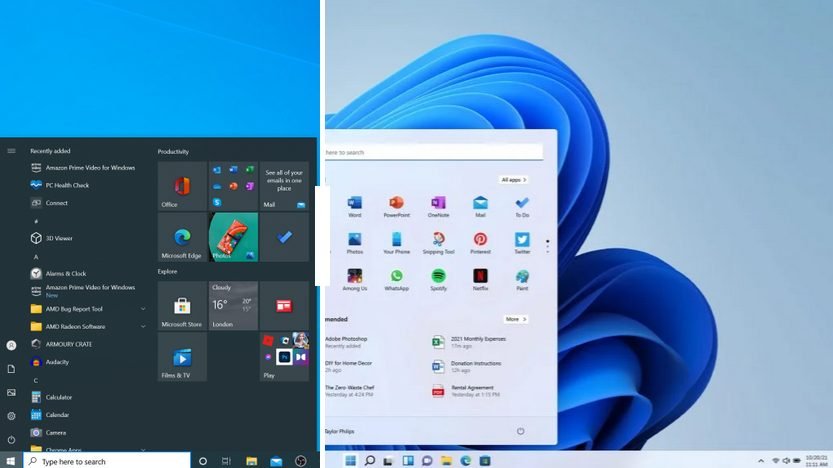Screen dimensions: 833x468
Task: Open WhatsApp from pinned apps
Action: point(396,280)
